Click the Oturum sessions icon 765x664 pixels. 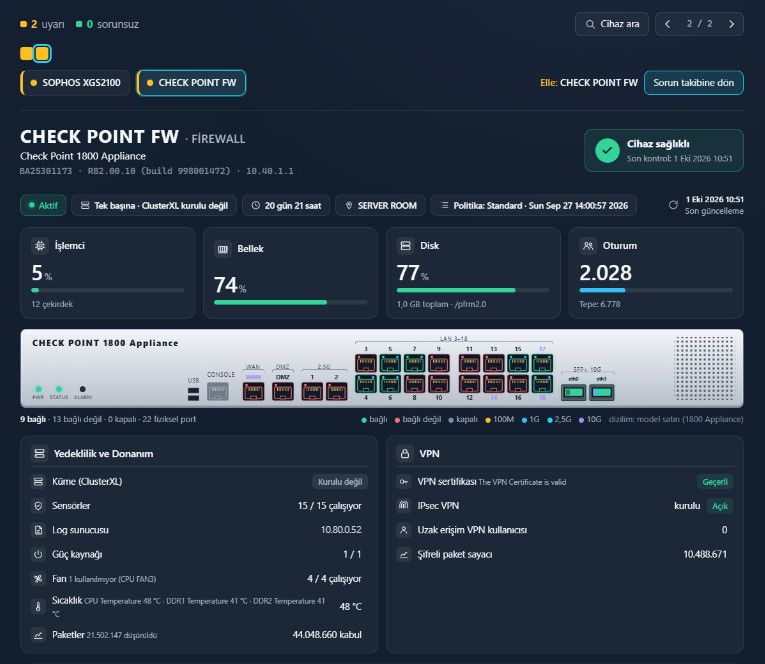click(588, 245)
